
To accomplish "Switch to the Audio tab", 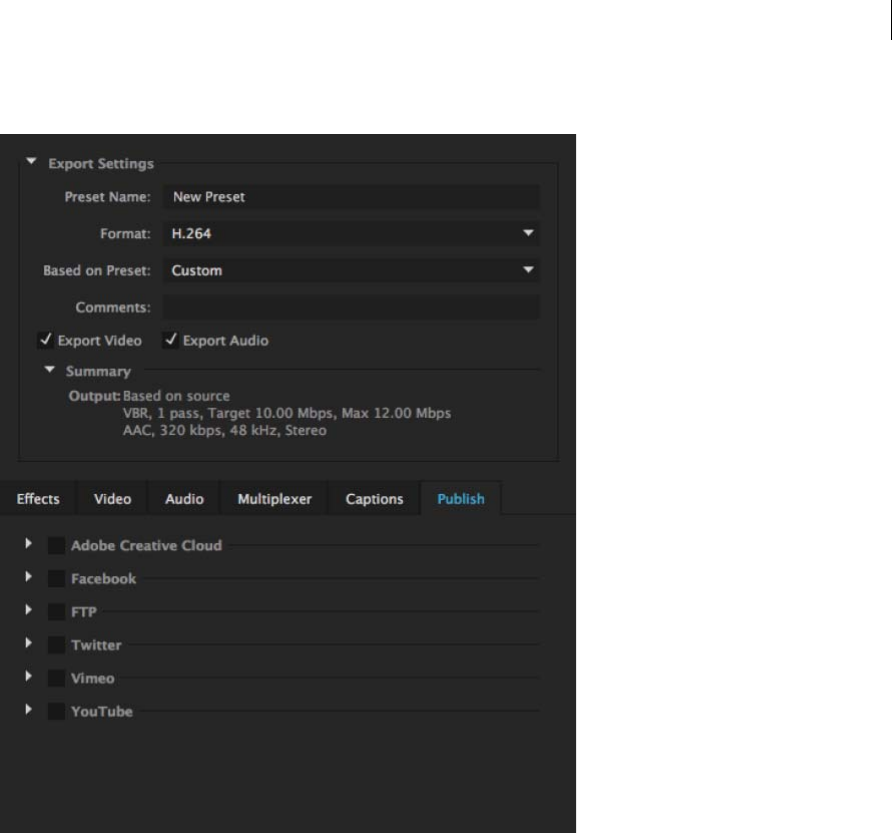I will point(184,499).
